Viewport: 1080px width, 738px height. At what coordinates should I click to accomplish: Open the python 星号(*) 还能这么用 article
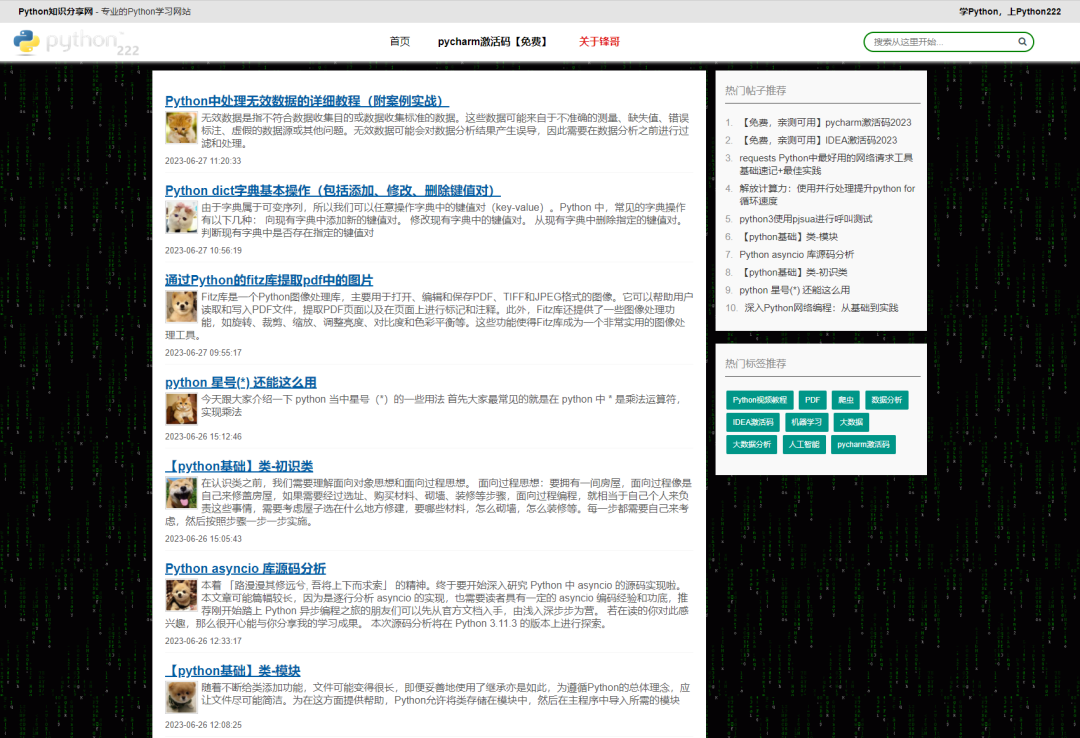pos(242,382)
